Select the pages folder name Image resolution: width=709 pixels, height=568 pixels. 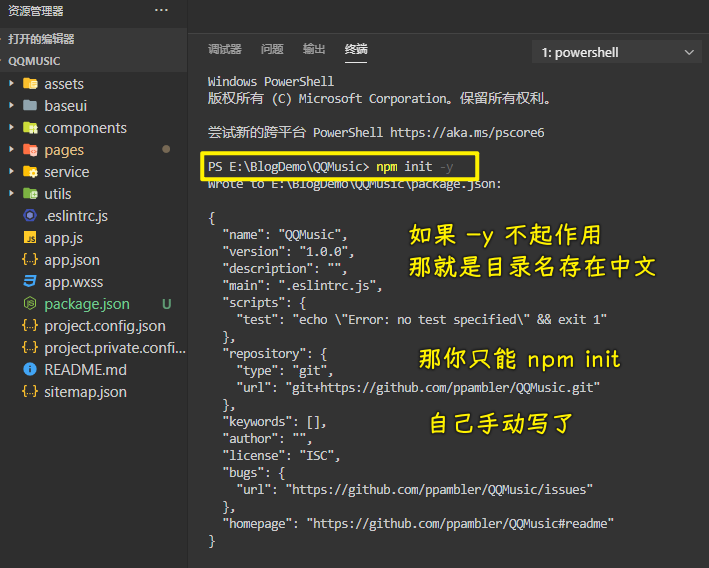coord(64,151)
